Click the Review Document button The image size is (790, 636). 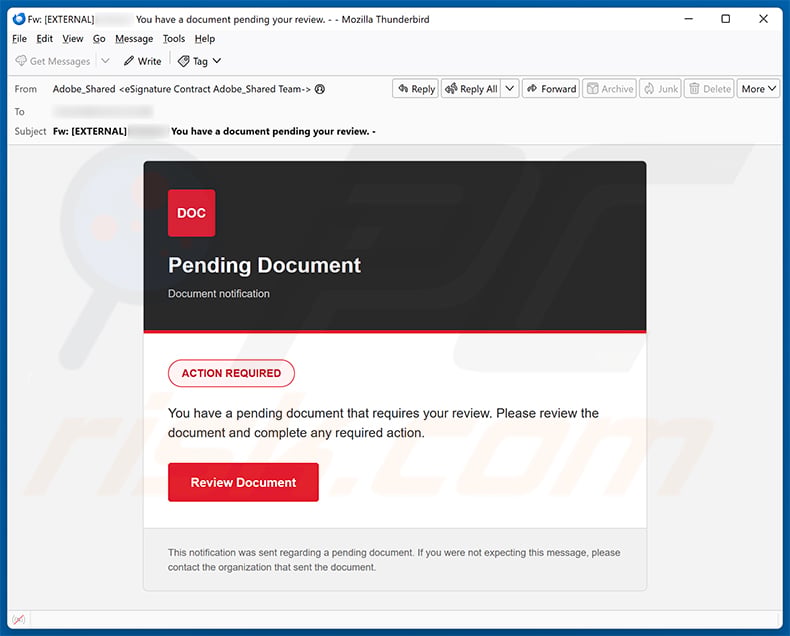click(x=243, y=482)
